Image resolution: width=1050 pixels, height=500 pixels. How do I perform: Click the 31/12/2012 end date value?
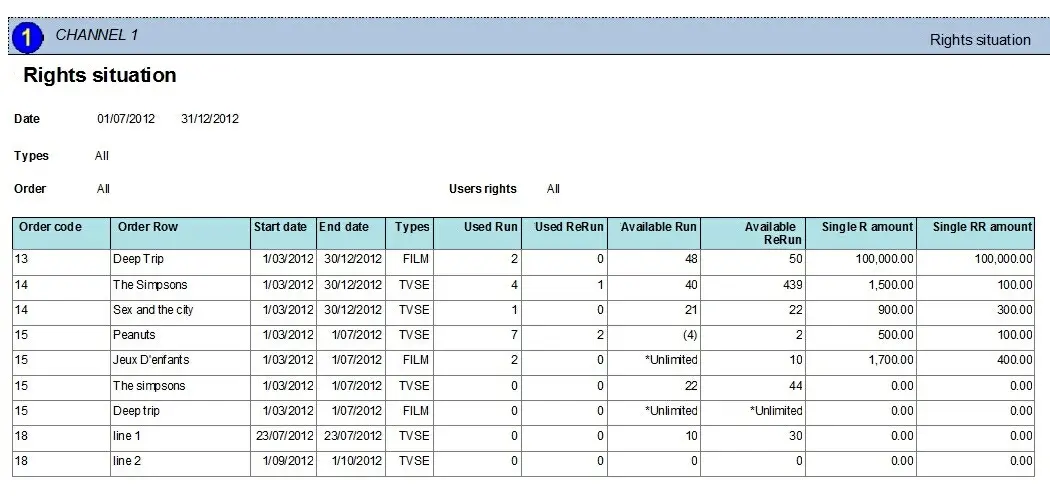[x=210, y=119]
